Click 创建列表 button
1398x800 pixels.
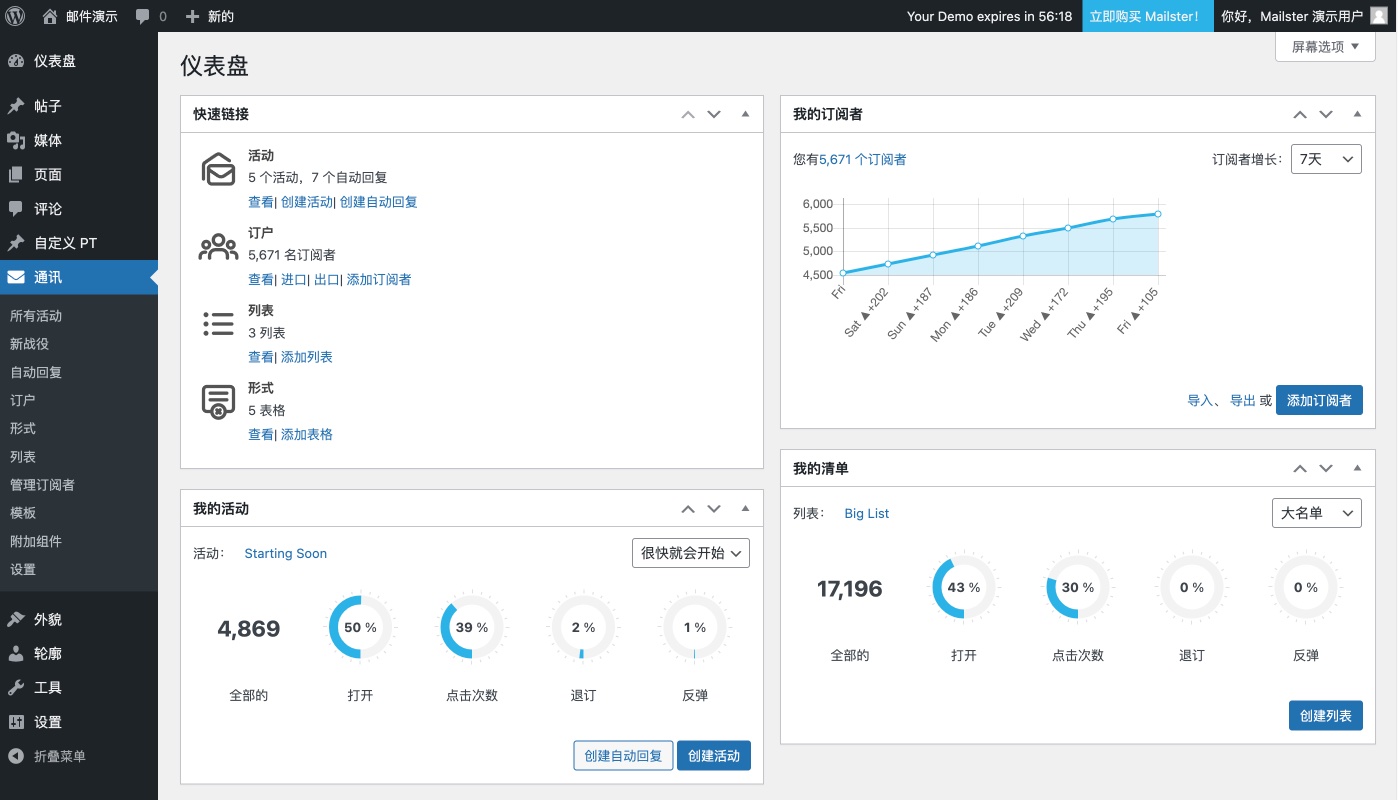(x=1325, y=715)
